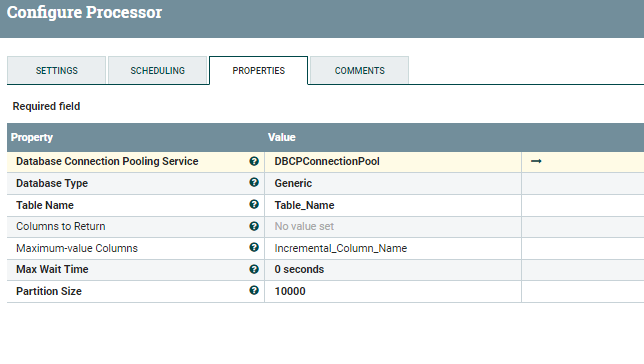Go to the COMMENTS tab

[x=359, y=70]
